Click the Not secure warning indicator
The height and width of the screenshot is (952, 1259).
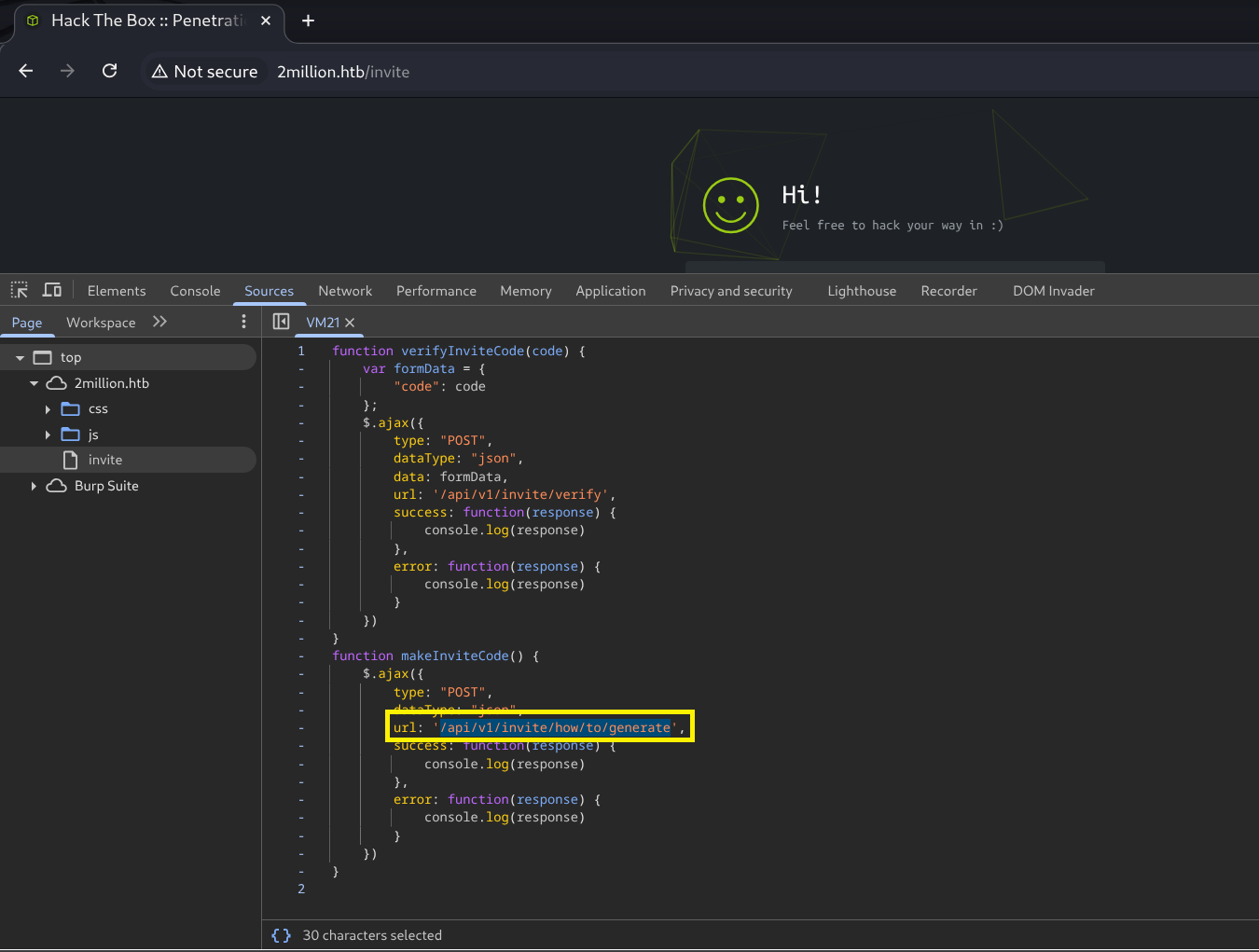(205, 72)
